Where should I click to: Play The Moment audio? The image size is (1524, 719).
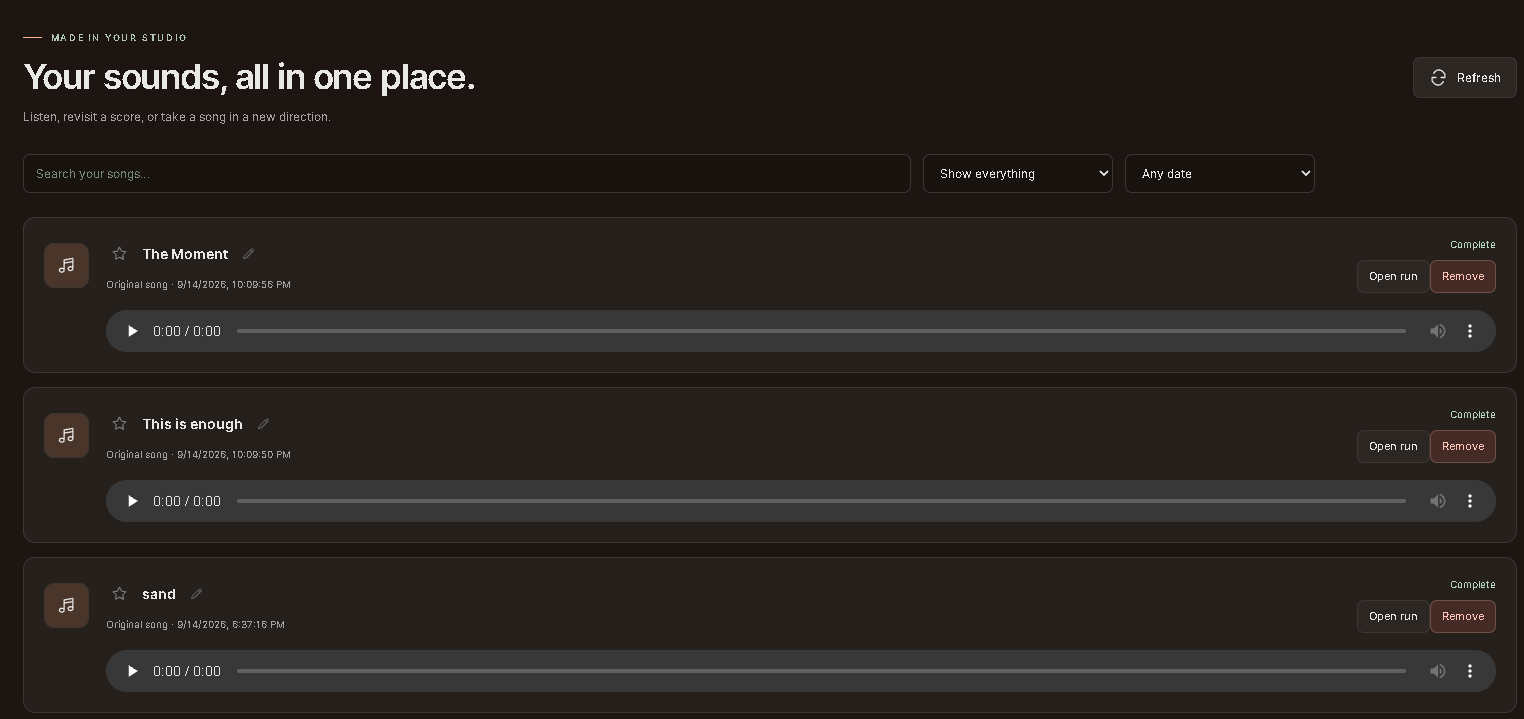click(x=132, y=331)
